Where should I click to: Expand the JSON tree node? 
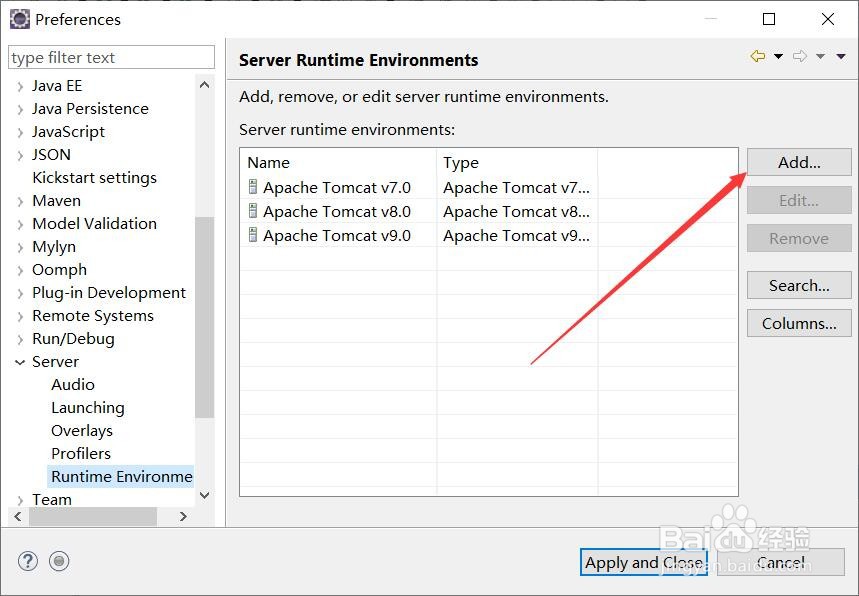20,156
